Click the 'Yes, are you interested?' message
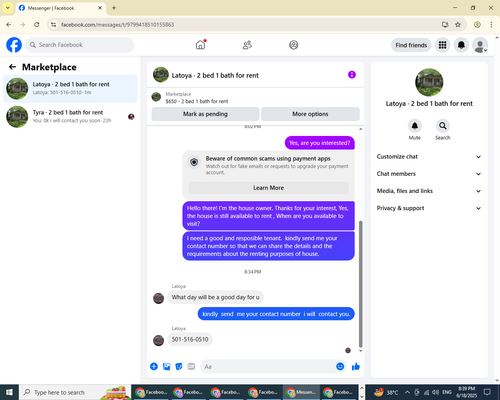 320,143
